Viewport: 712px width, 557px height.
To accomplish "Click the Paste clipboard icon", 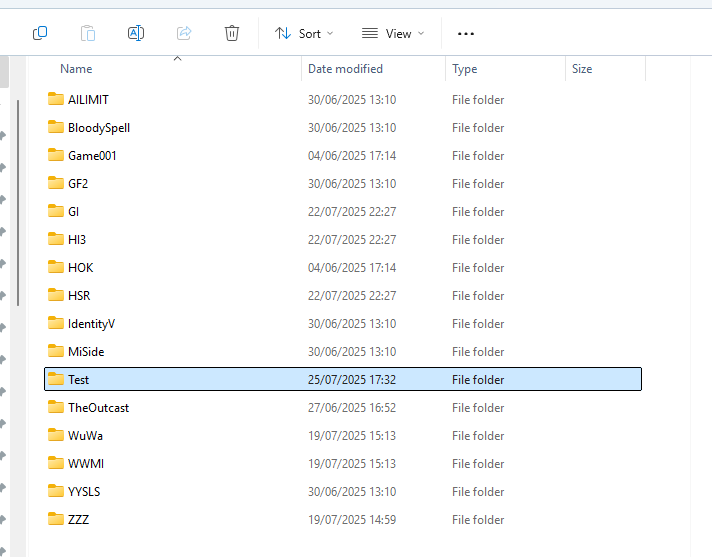I will (x=88, y=33).
